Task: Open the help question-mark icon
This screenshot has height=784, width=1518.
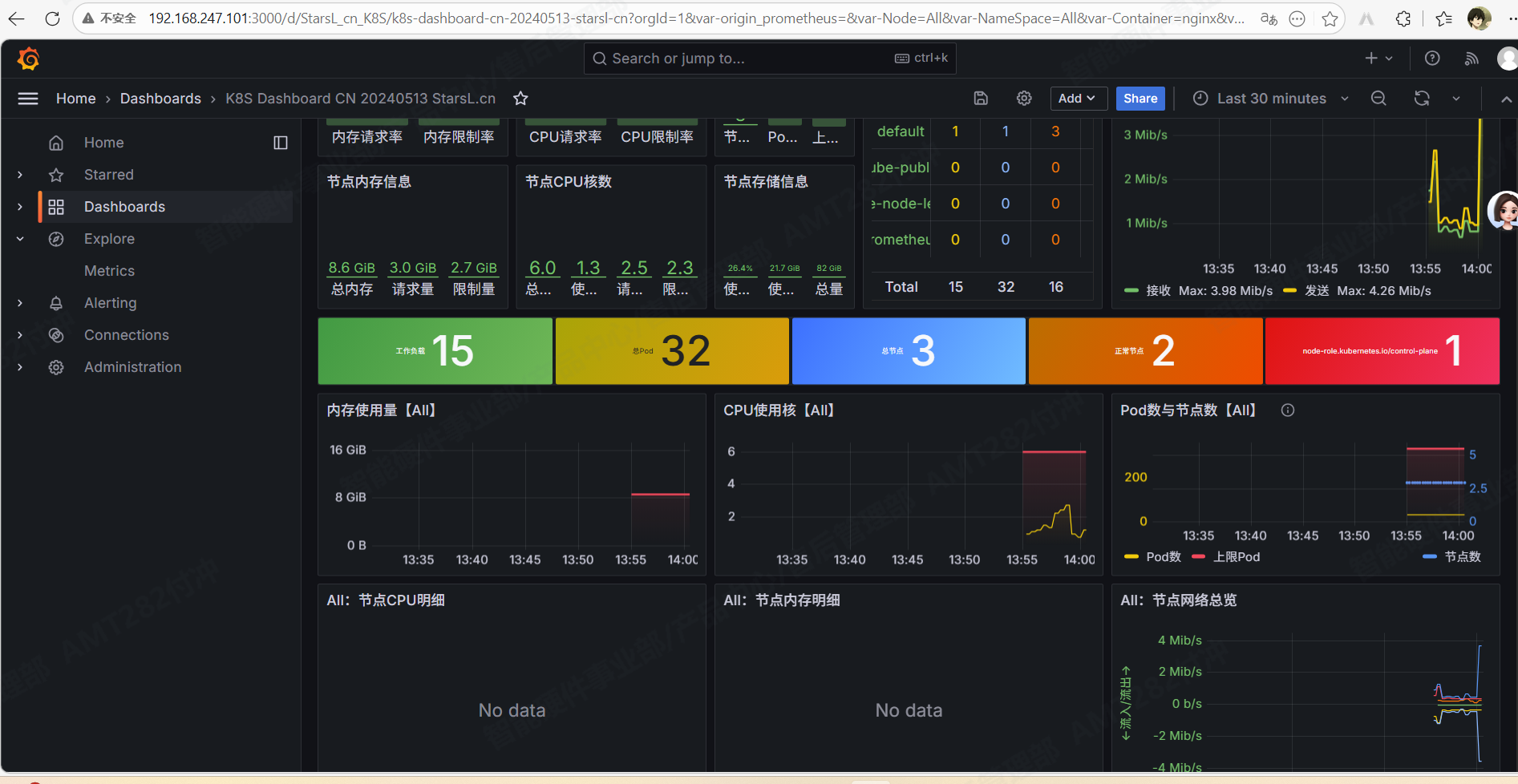Action: tap(1432, 59)
